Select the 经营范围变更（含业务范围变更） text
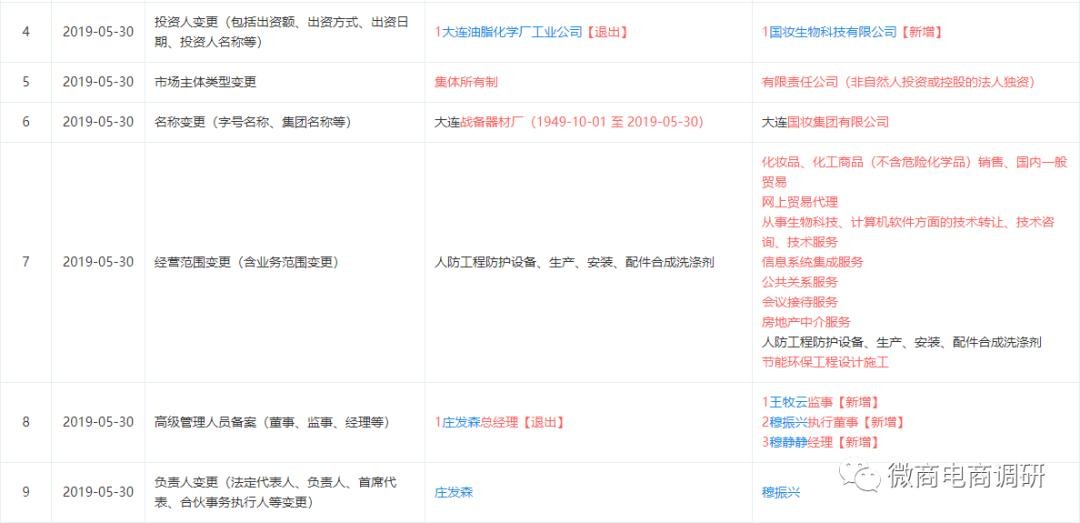1080x523 pixels. [247, 263]
